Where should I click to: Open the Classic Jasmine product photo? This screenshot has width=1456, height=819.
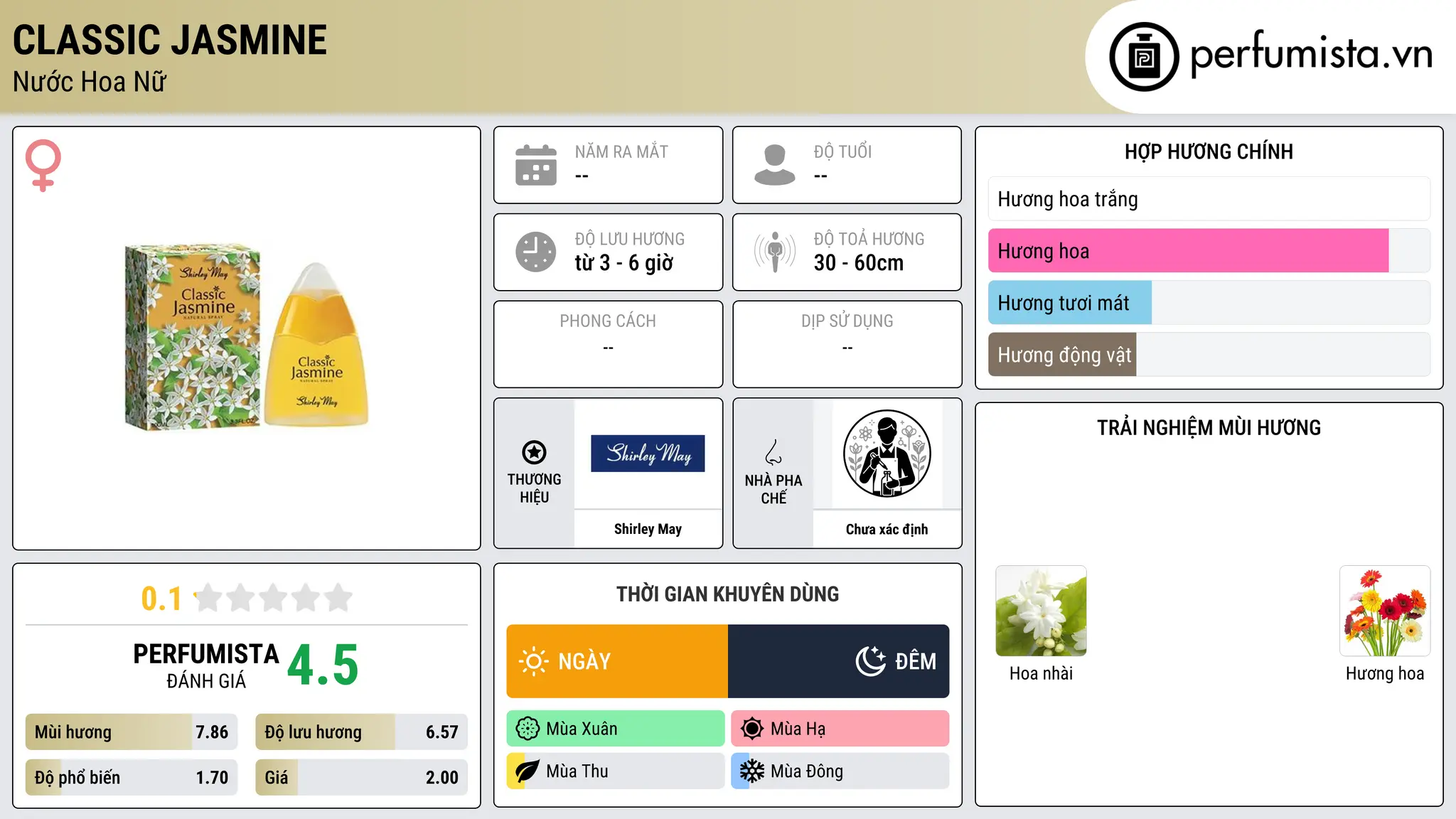(247, 338)
